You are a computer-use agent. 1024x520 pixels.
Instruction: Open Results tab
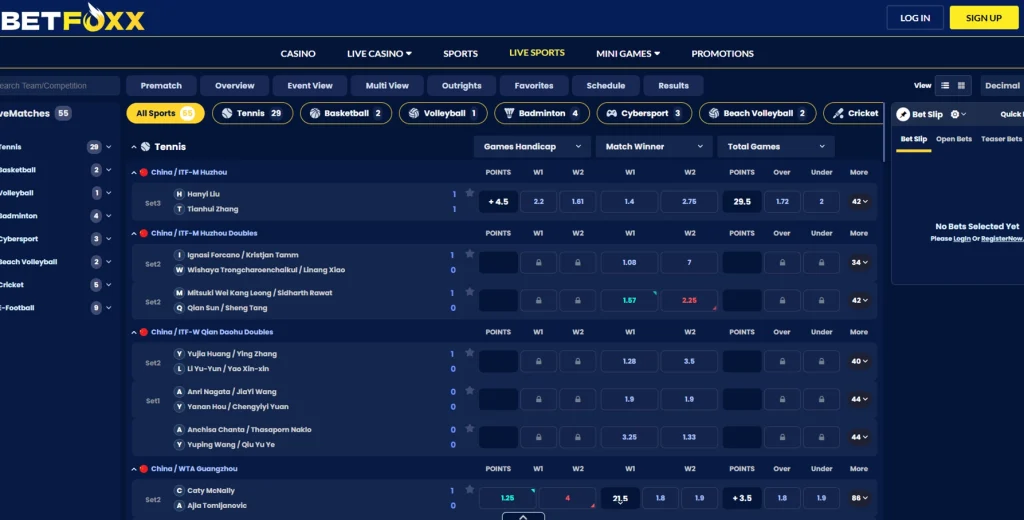[x=673, y=86]
